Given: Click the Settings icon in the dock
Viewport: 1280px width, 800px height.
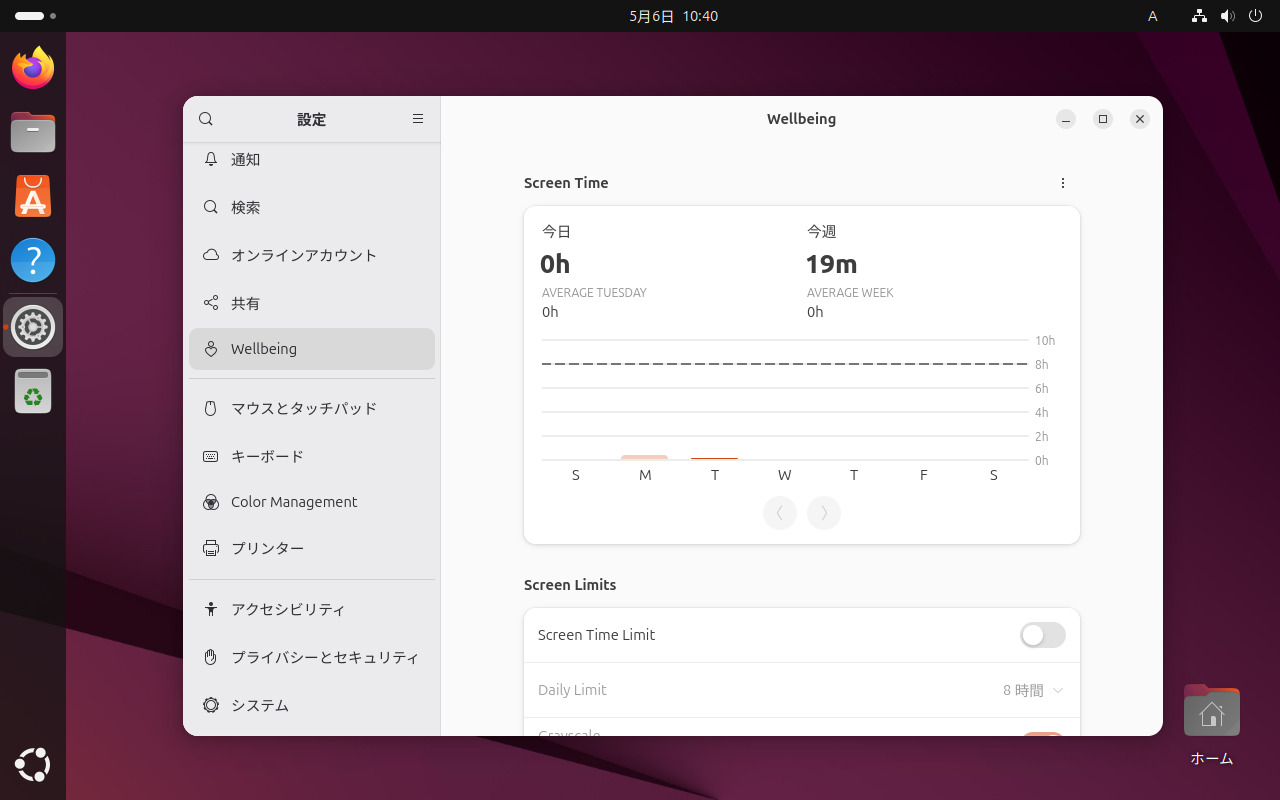Looking at the screenshot, I should point(33,327).
